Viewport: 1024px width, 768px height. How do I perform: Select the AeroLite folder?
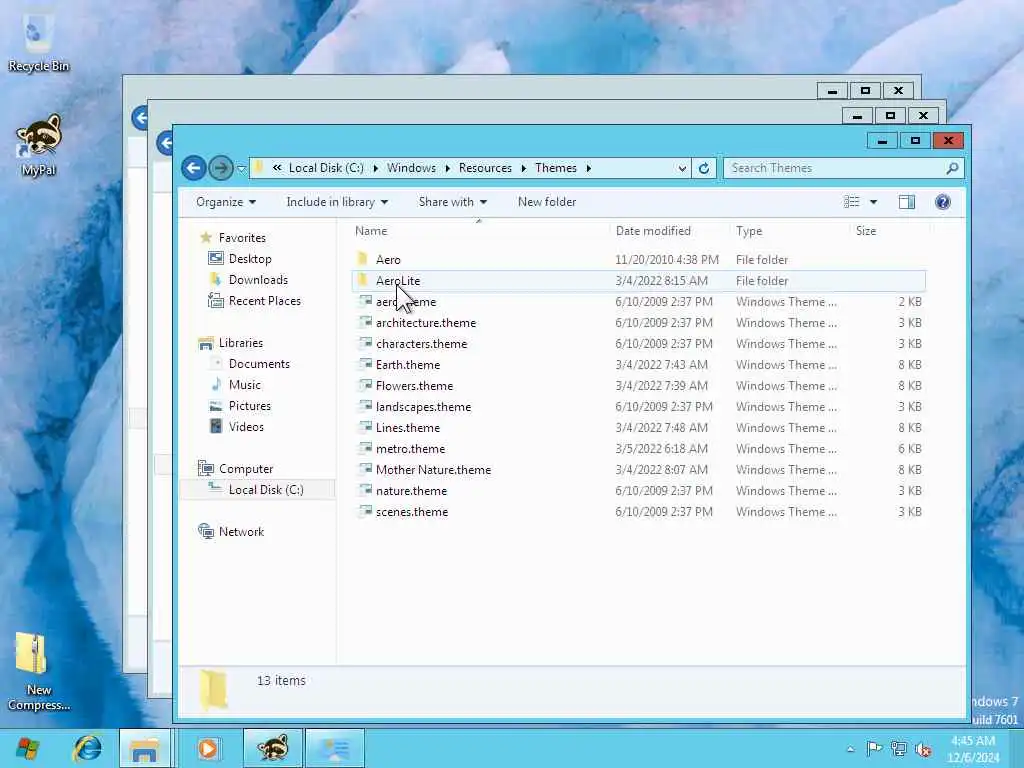(x=638, y=281)
